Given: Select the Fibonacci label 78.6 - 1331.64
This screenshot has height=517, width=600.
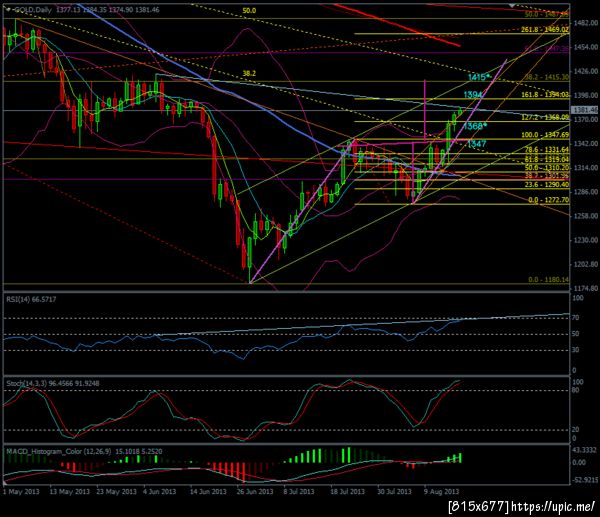Looking at the screenshot, I should [x=547, y=150].
